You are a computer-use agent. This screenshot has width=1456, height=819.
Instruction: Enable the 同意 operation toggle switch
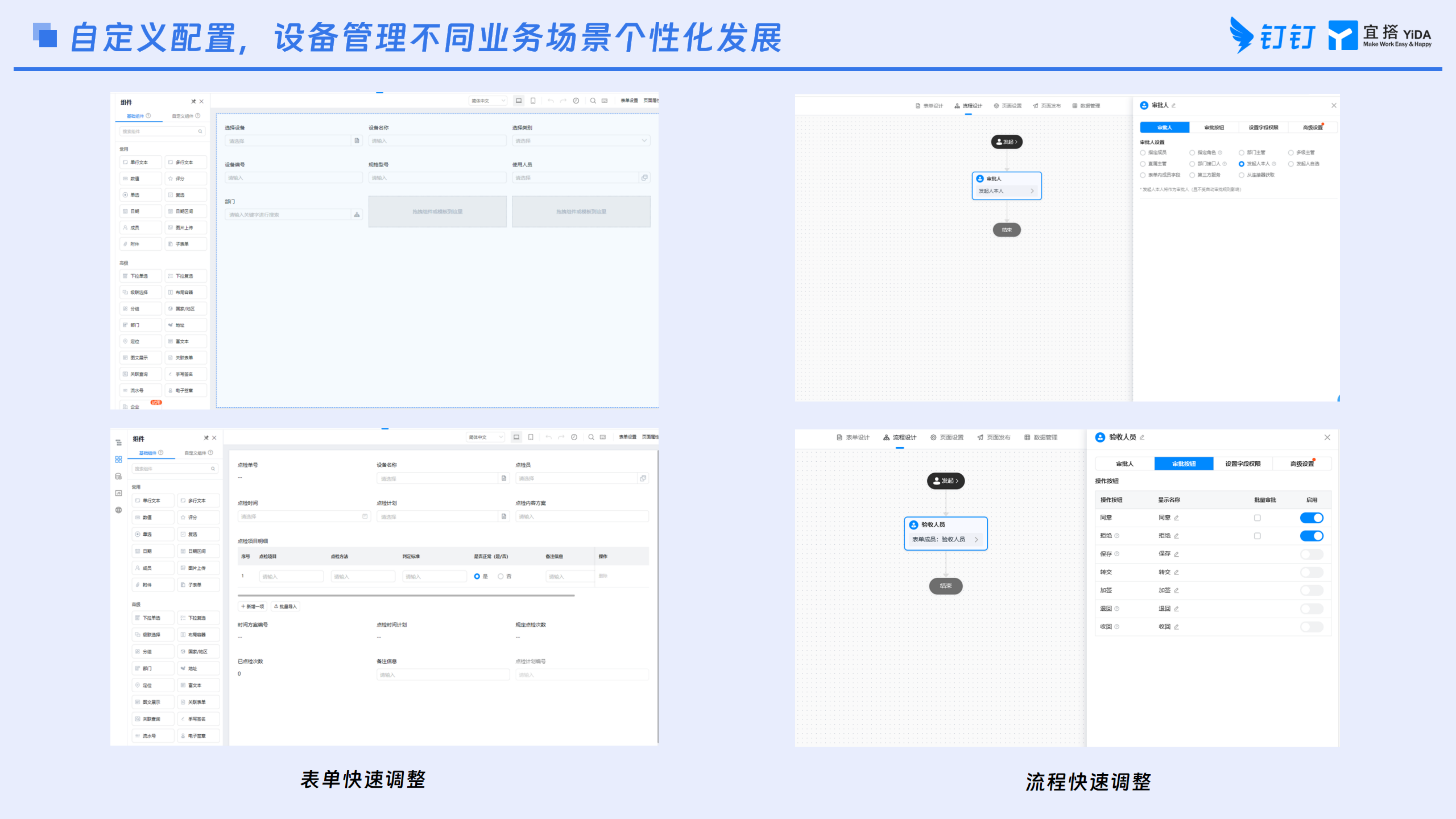1312,518
